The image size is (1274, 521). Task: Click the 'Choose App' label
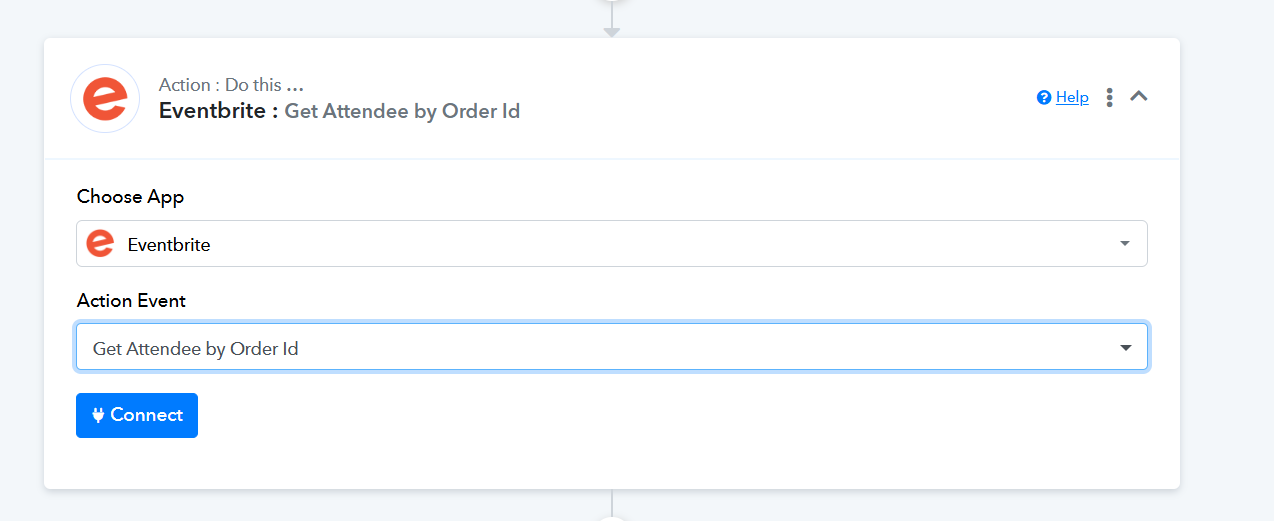131,197
